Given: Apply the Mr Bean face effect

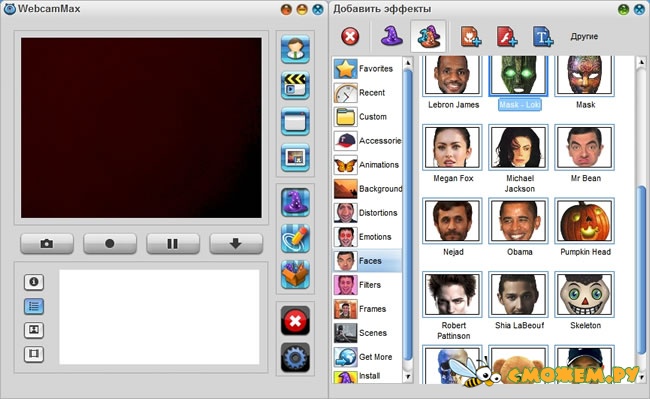Looking at the screenshot, I should pos(585,148).
